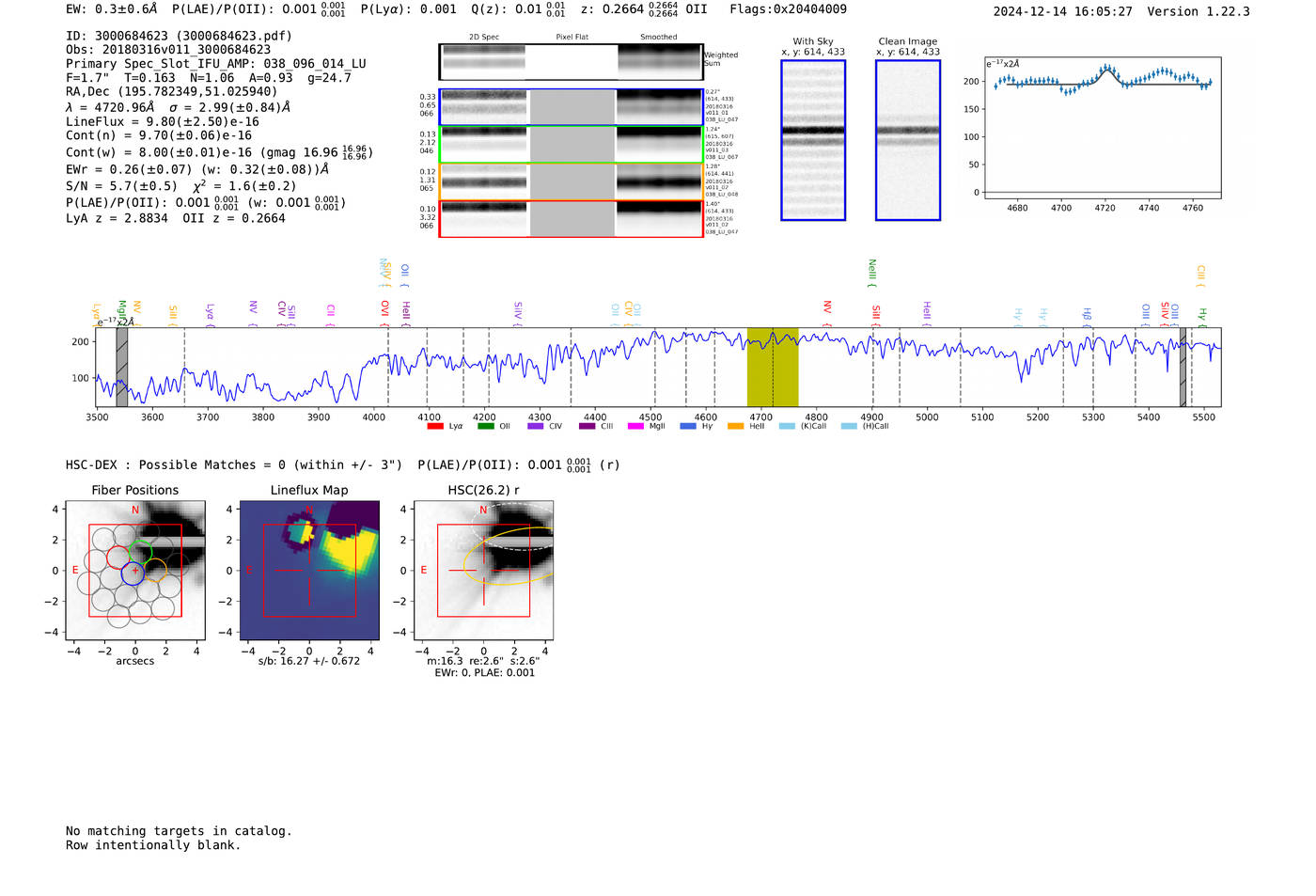Click the gray band near 5460Å

[1183, 368]
